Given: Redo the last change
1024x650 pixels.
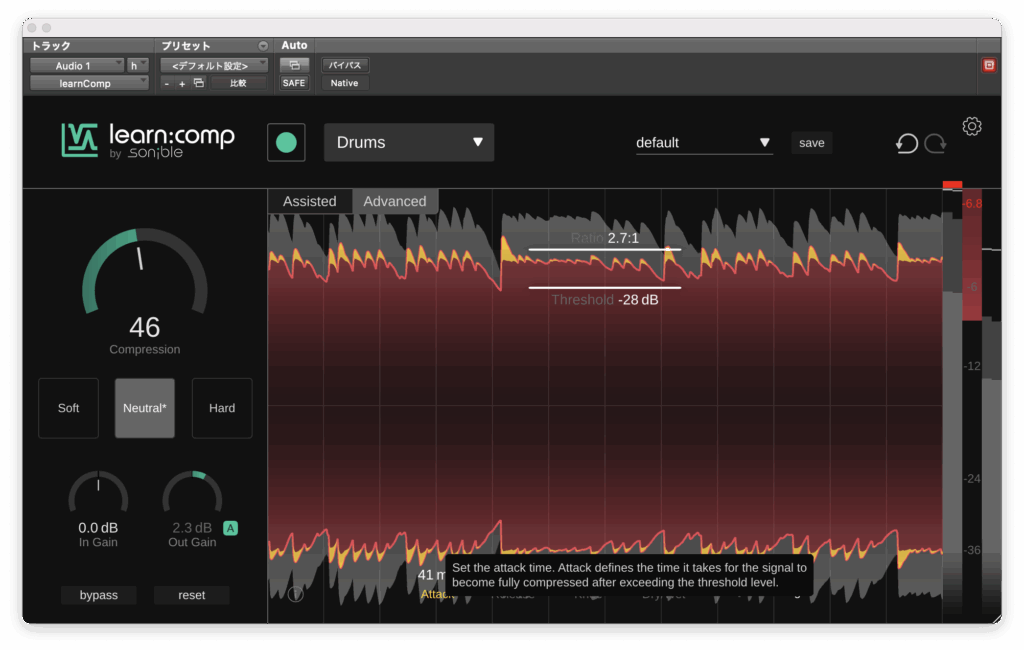Looking at the screenshot, I should point(935,143).
